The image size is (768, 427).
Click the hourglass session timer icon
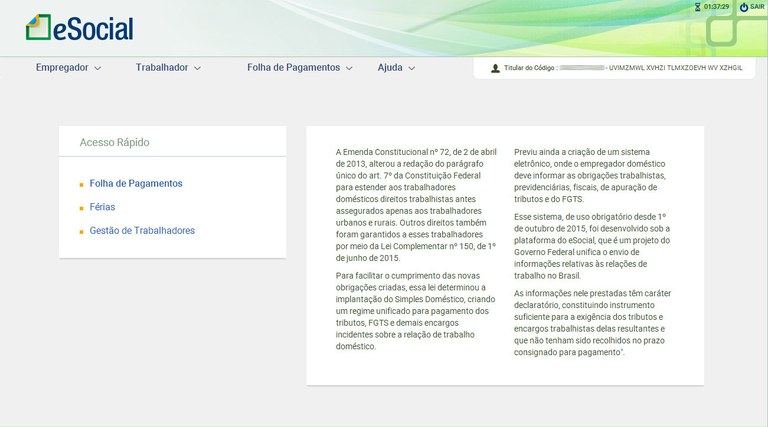pyautogui.click(x=697, y=7)
